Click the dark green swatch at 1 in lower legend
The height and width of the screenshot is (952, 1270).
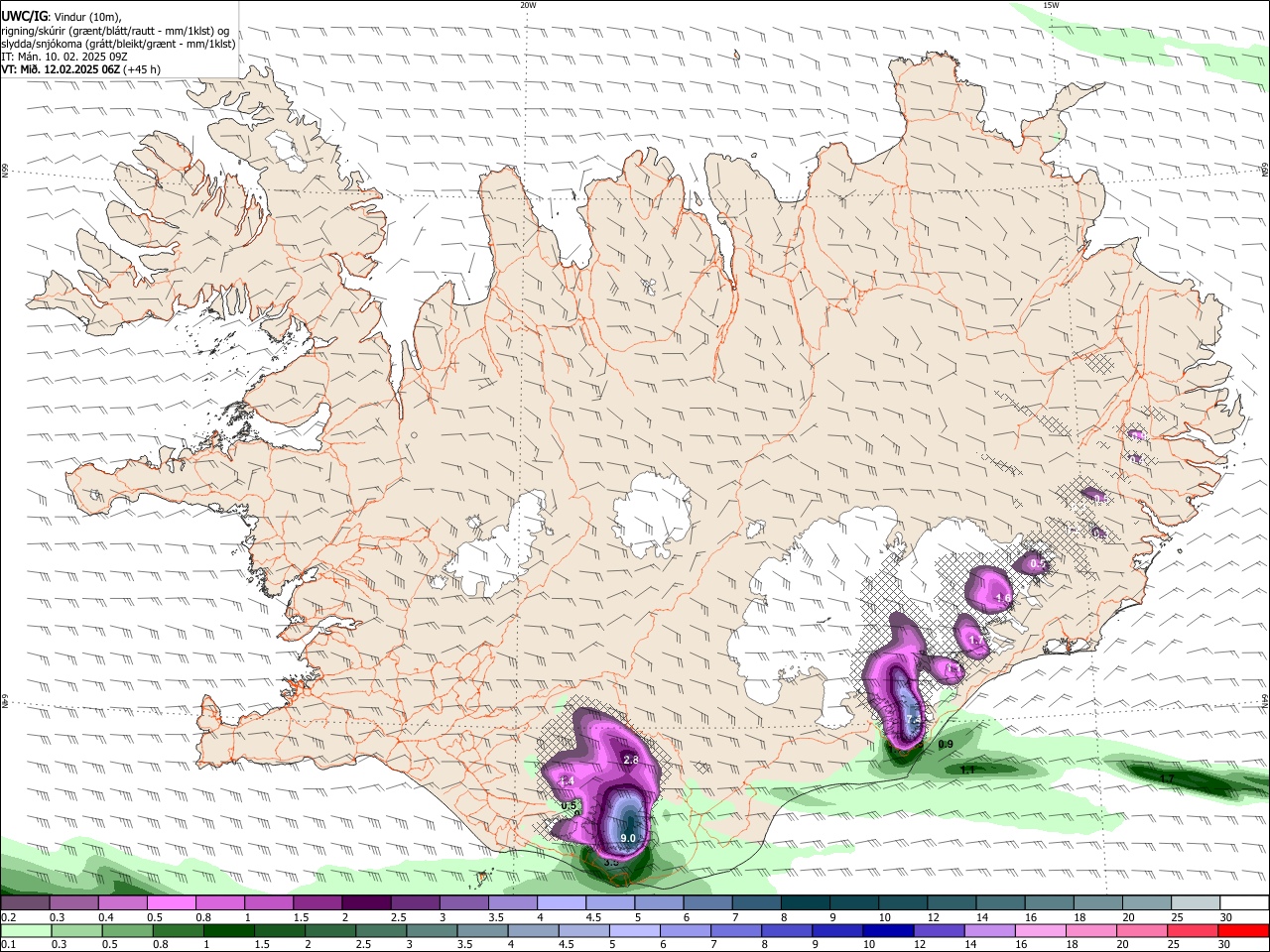pyautogui.click(x=228, y=930)
